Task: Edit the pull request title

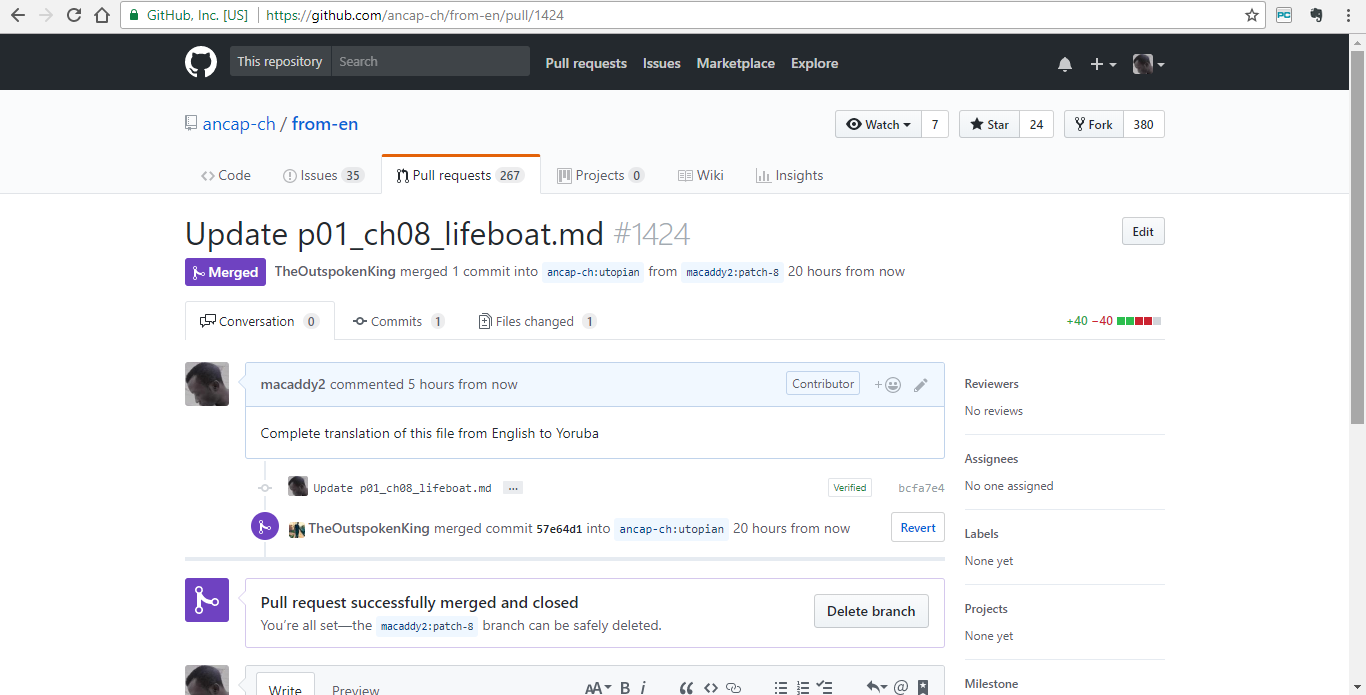Action: pos(1143,231)
